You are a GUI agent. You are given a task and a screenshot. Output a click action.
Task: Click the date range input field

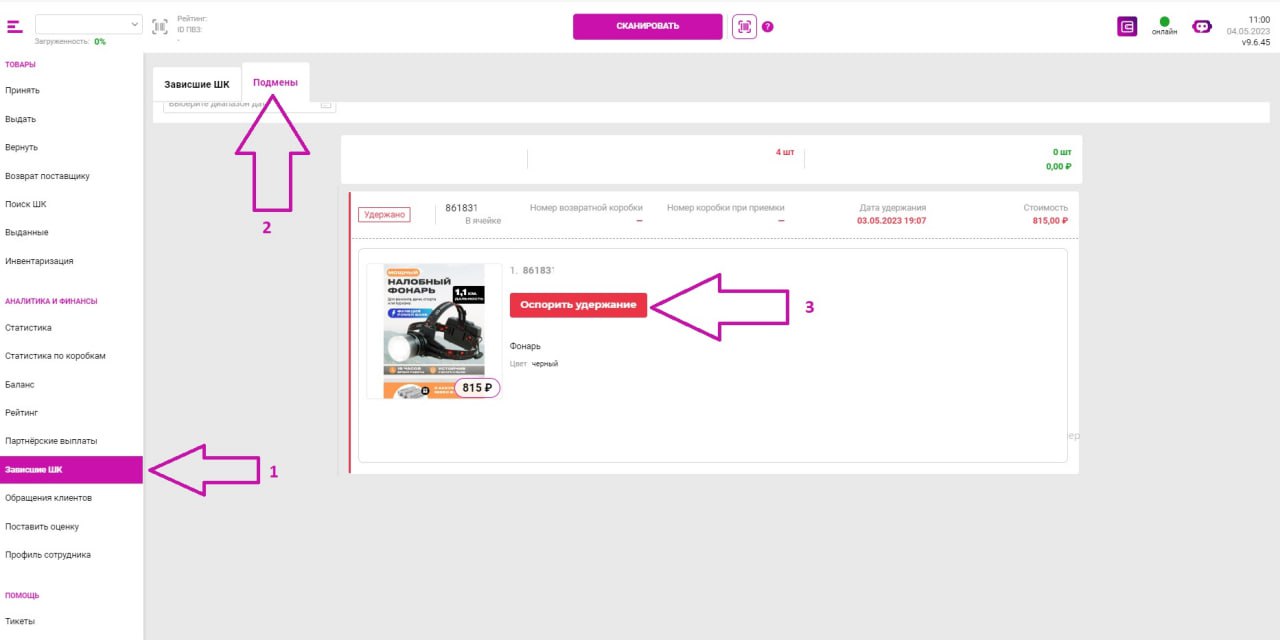240,104
